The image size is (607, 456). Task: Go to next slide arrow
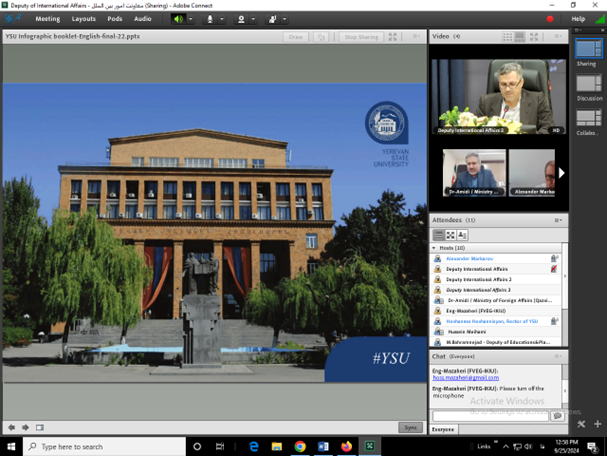[26, 427]
